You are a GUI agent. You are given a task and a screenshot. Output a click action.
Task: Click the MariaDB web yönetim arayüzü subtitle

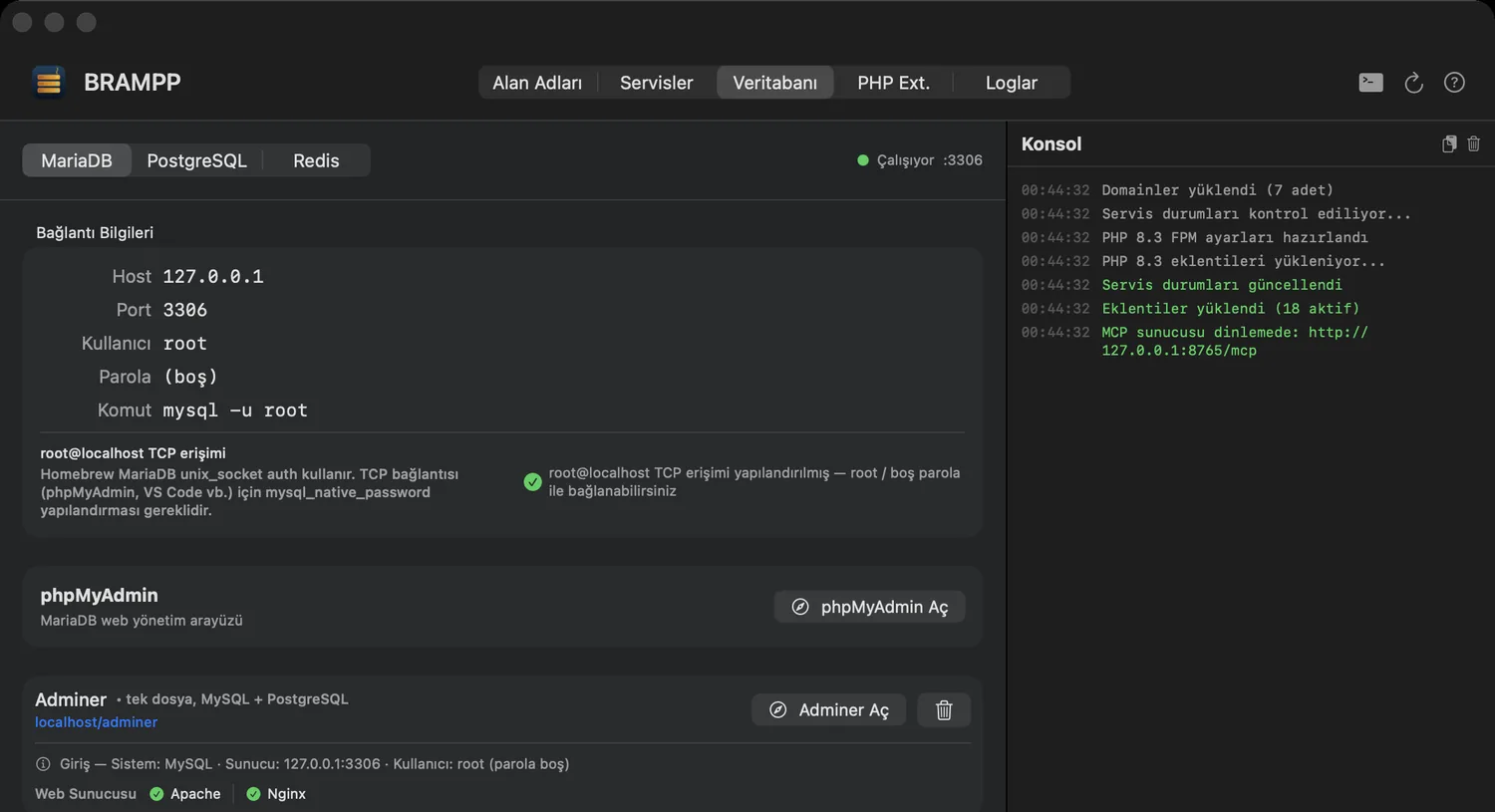(142, 621)
